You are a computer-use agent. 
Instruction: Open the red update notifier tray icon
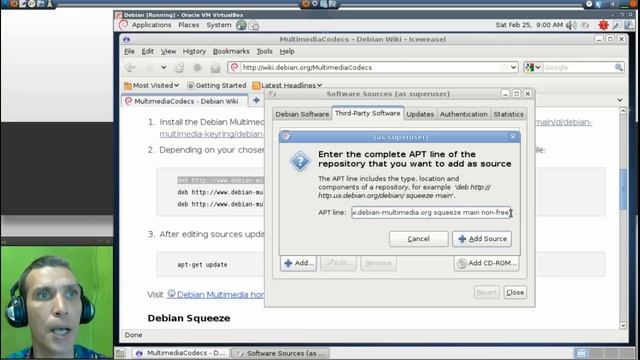603,25
